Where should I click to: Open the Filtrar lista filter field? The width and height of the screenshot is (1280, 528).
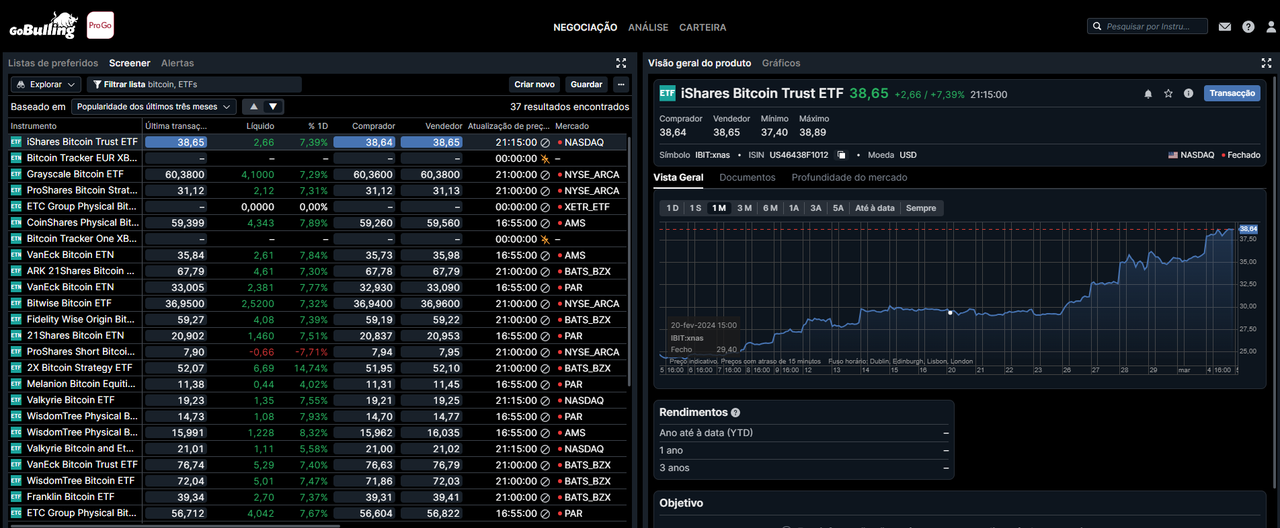(x=194, y=85)
